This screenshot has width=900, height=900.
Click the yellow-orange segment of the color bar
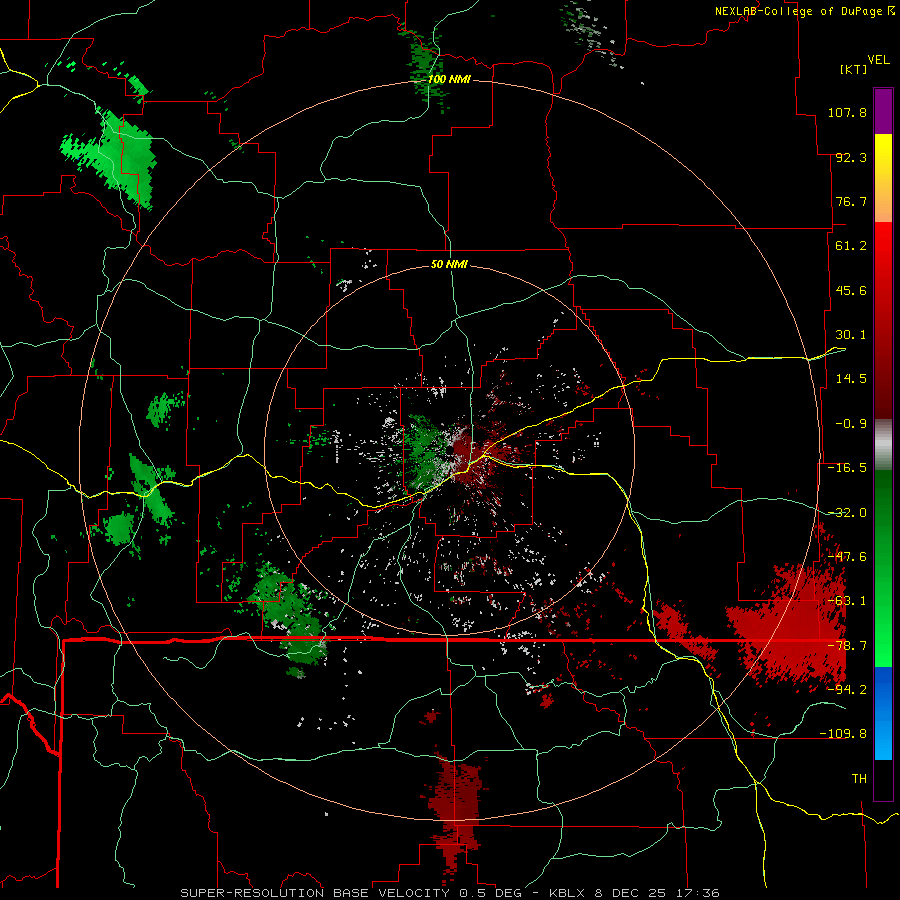coord(883,178)
